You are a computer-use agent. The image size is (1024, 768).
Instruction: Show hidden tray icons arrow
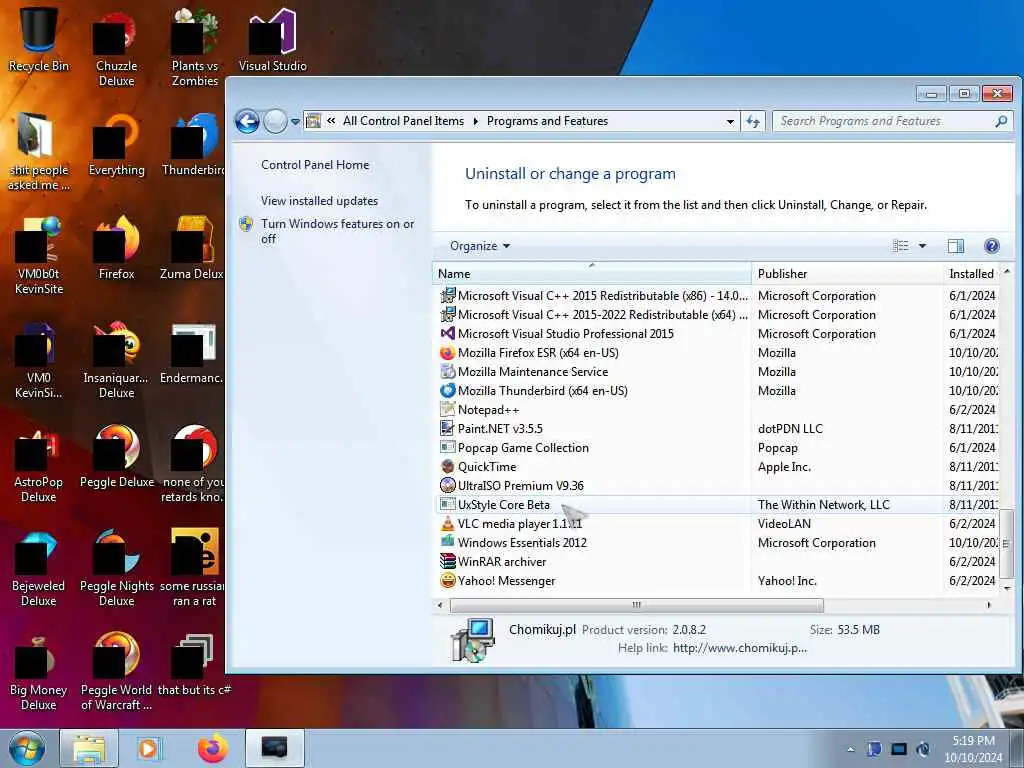click(x=850, y=749)
